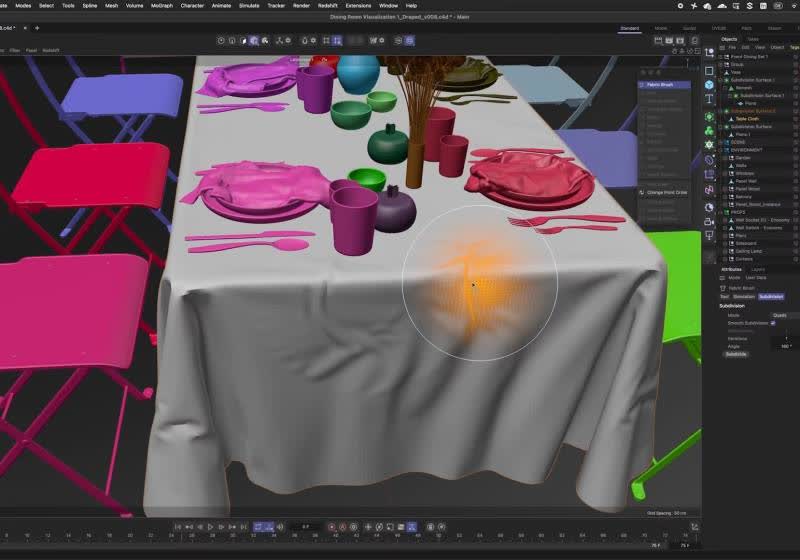Screen dimensions: 800x560
Task: Open the Mode menu in Attributes panel
Action: 734,278
